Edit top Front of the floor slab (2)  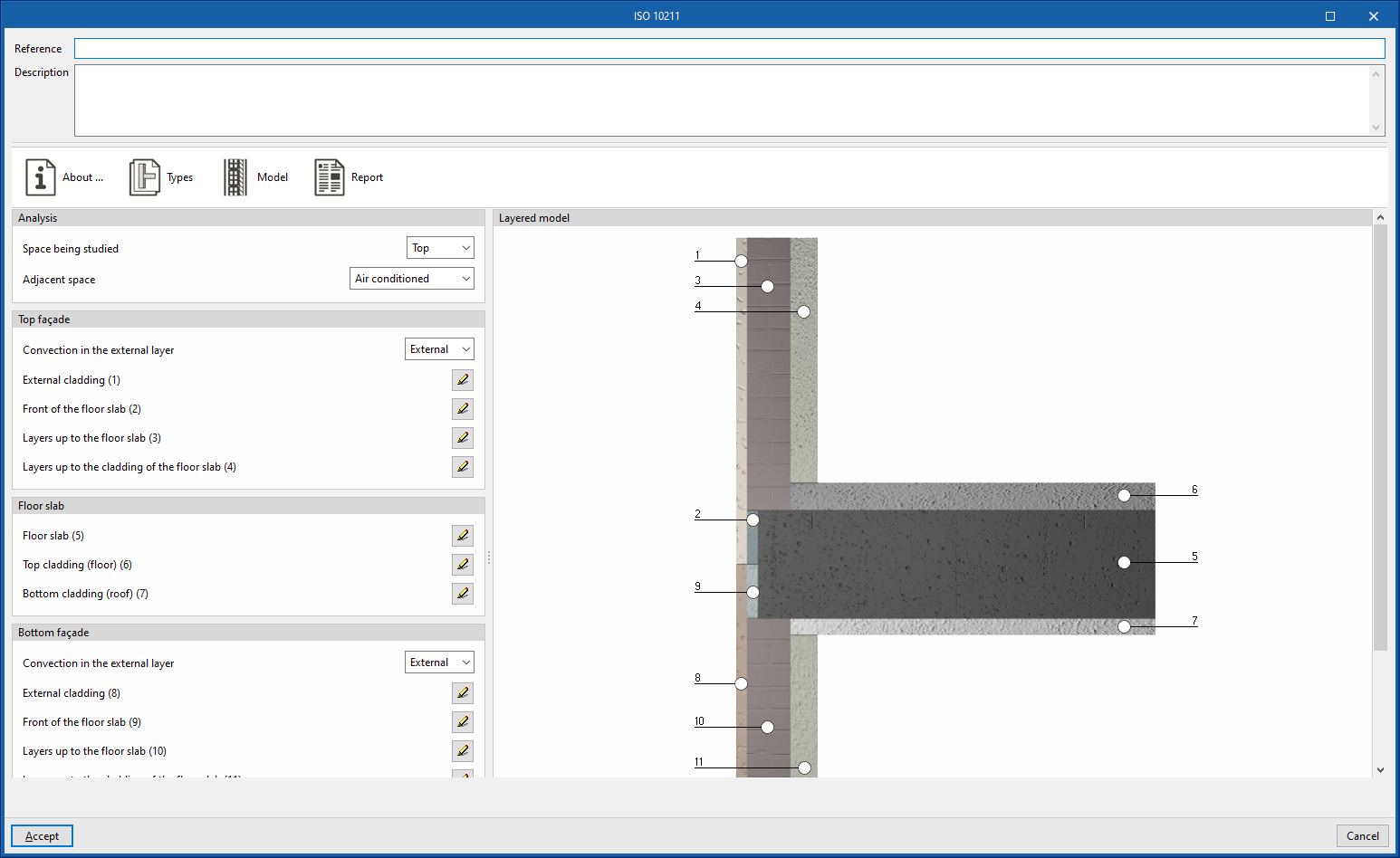click(463, 409)
